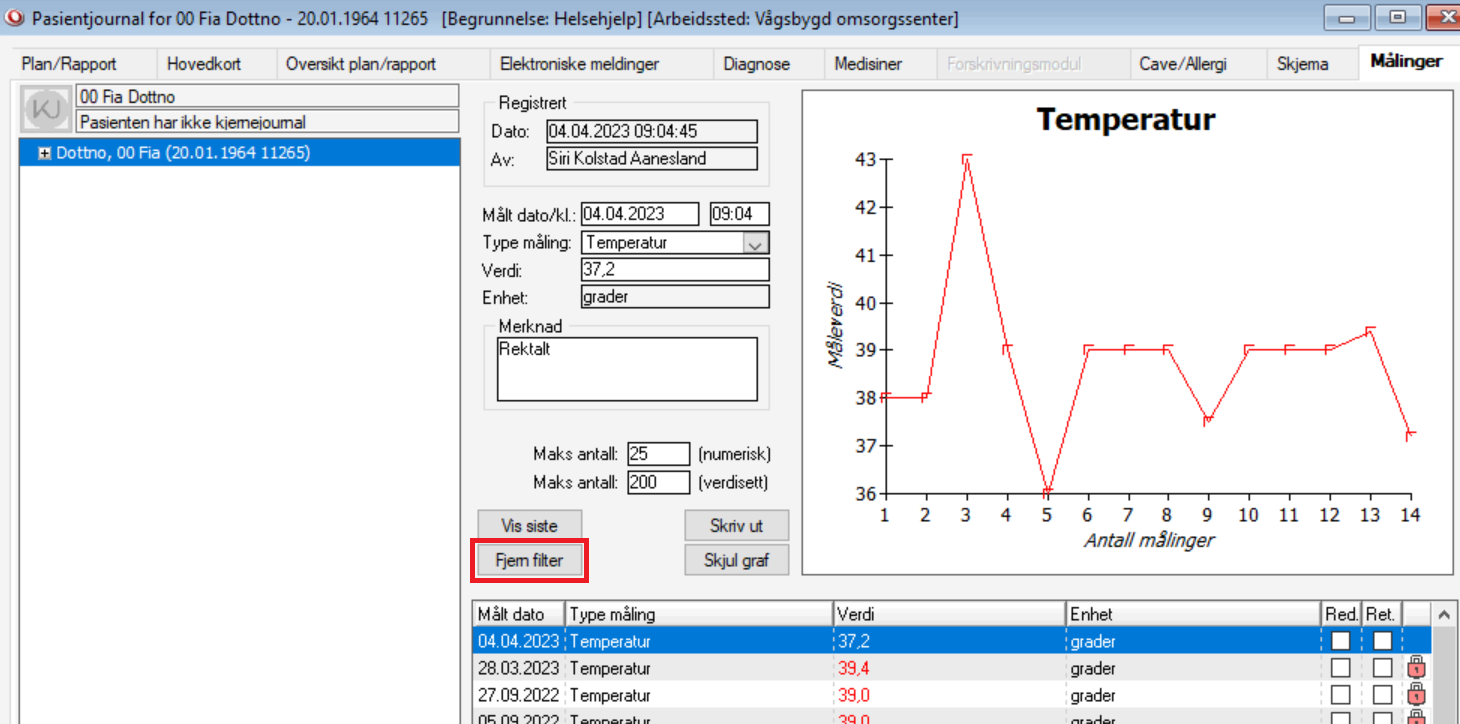Click the Vis siste button

[x=529, y=525]
